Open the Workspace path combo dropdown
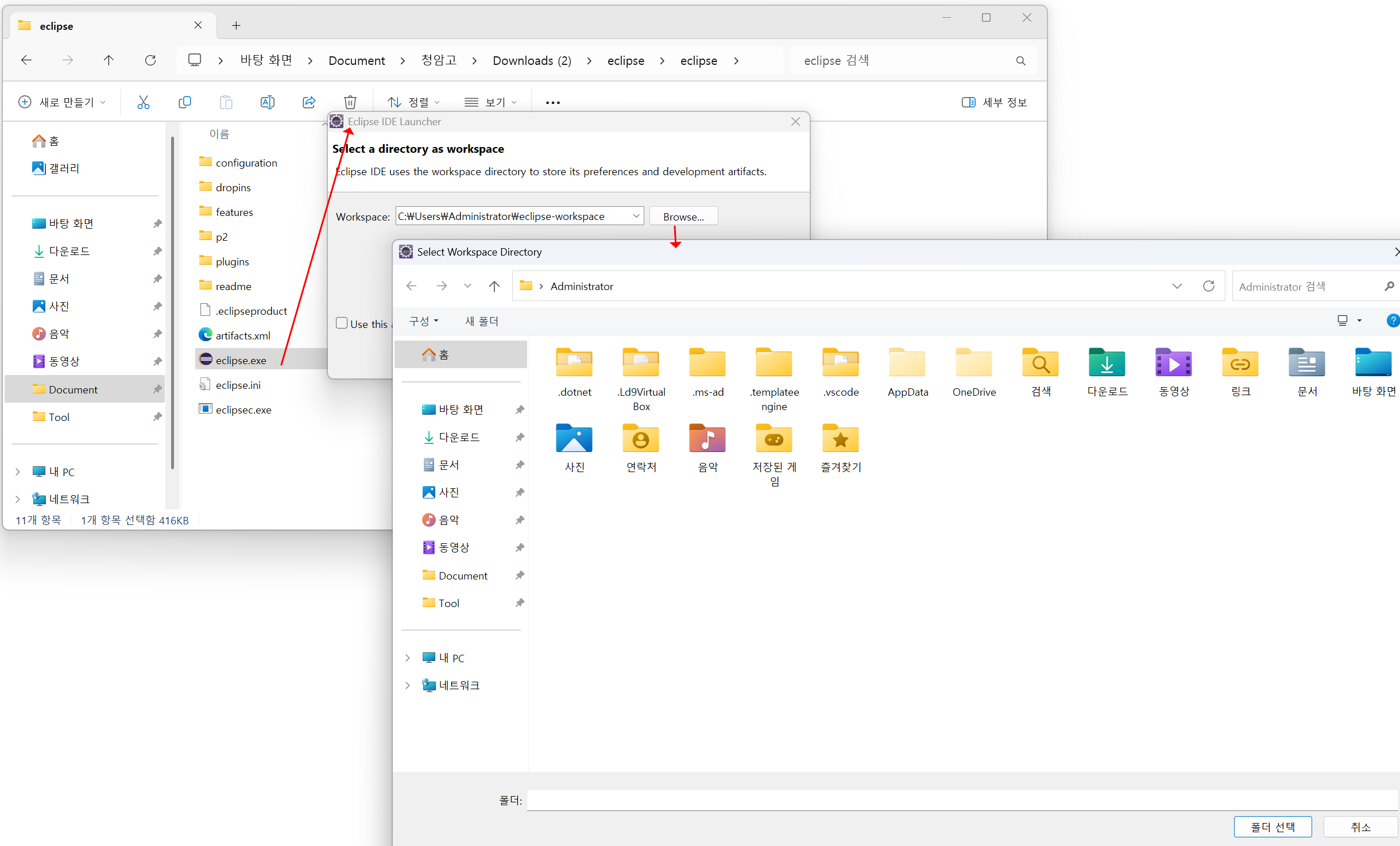 click(x=636, y=216)
